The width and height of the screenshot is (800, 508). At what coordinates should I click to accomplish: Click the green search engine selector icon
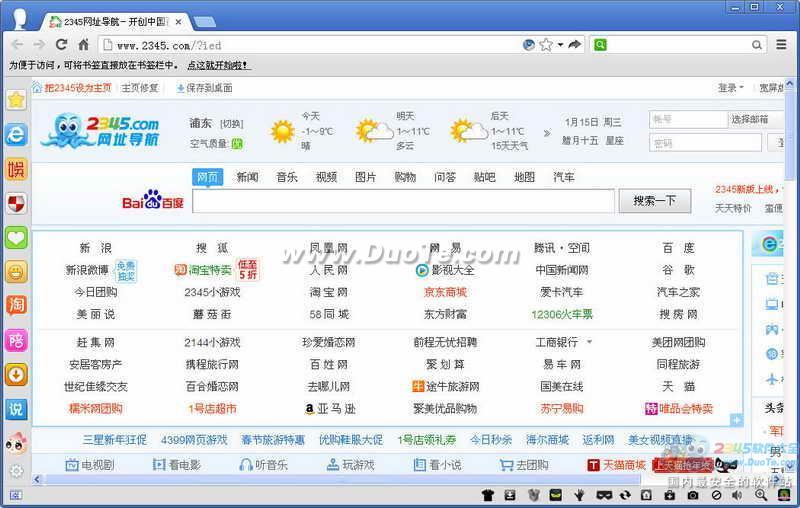601,45
